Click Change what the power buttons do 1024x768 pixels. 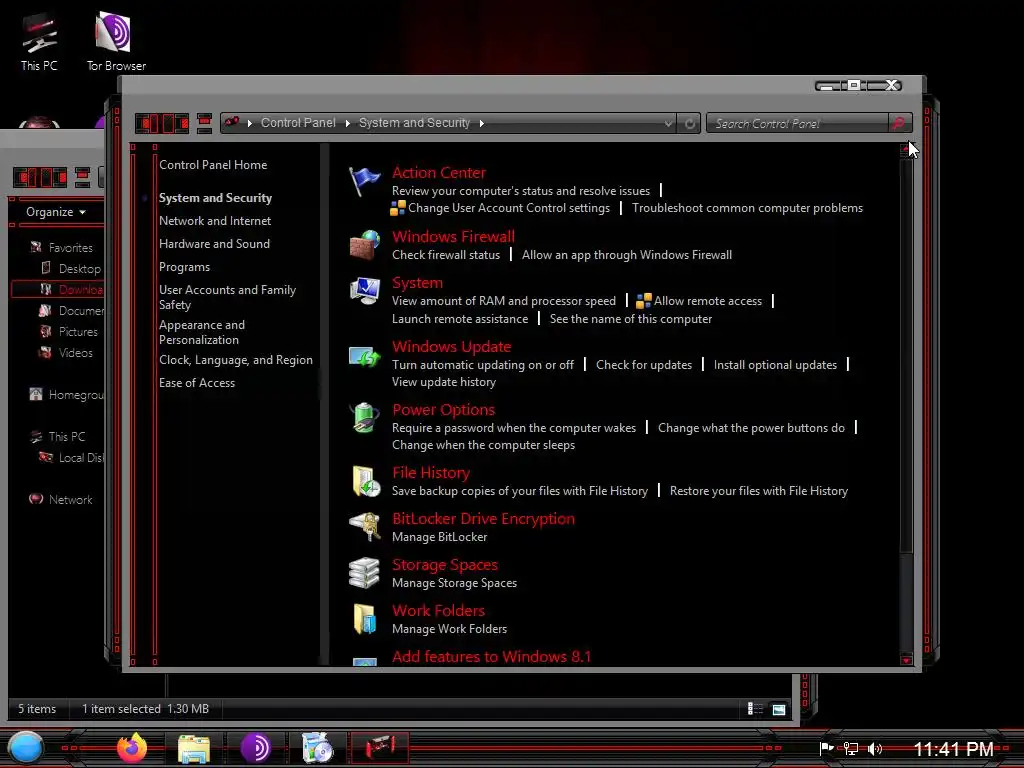click(x=751, y=428)
